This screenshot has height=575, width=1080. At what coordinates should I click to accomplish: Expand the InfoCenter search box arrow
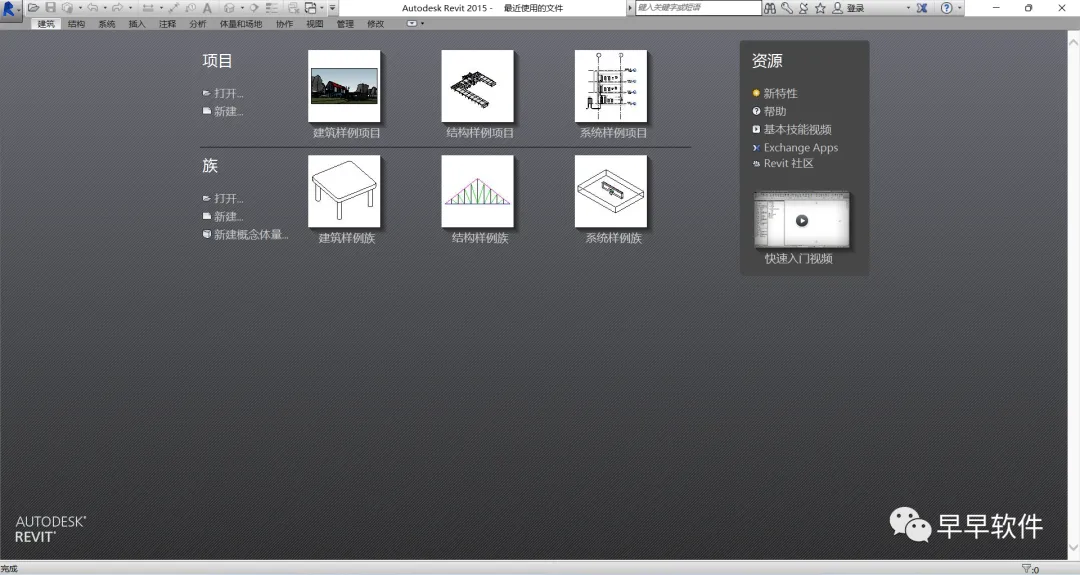point(630,8)
